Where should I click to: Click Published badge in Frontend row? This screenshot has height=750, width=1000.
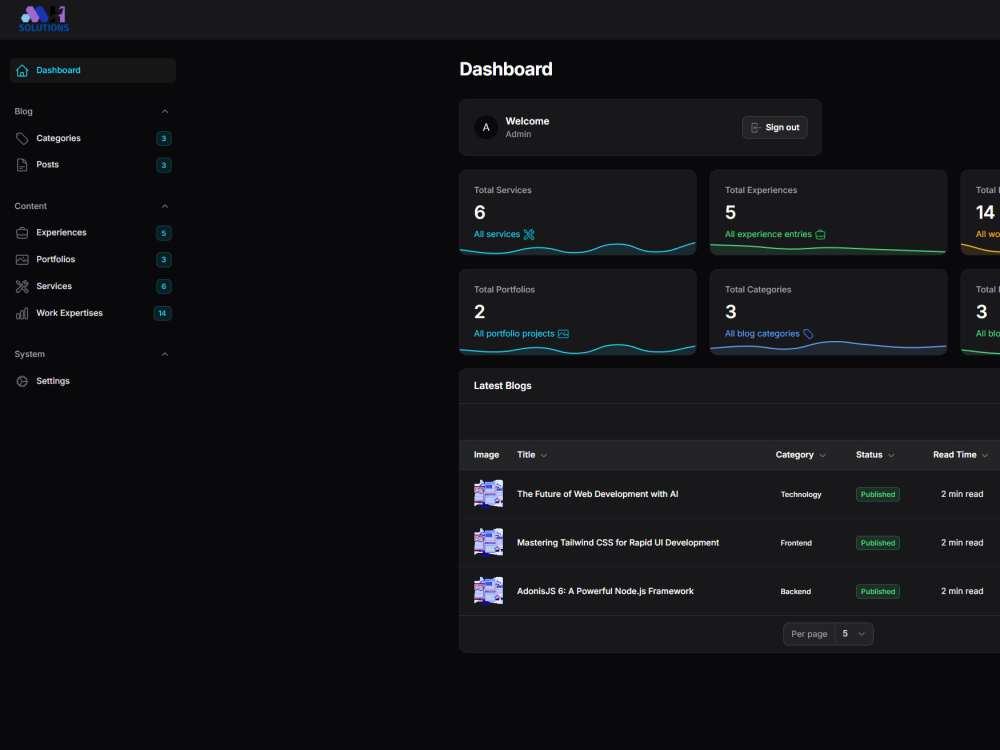[x=878, y=543]
